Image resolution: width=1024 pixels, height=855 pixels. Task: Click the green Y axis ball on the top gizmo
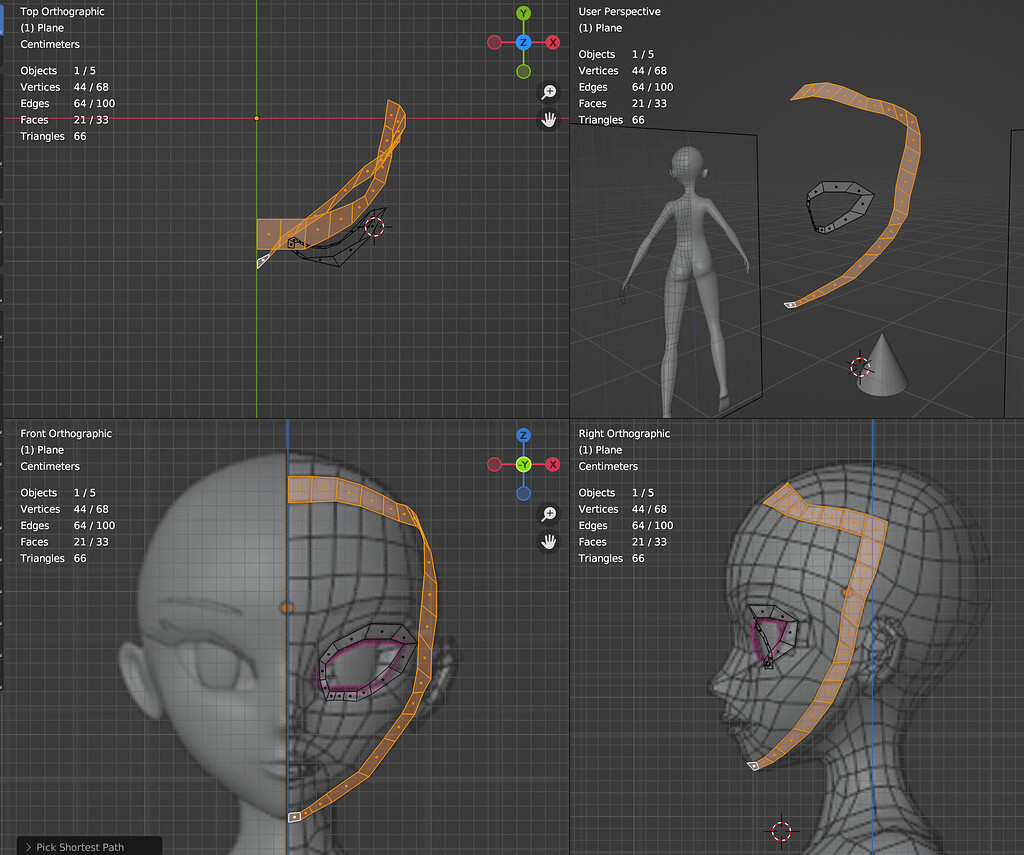click(x=522, y=14)
